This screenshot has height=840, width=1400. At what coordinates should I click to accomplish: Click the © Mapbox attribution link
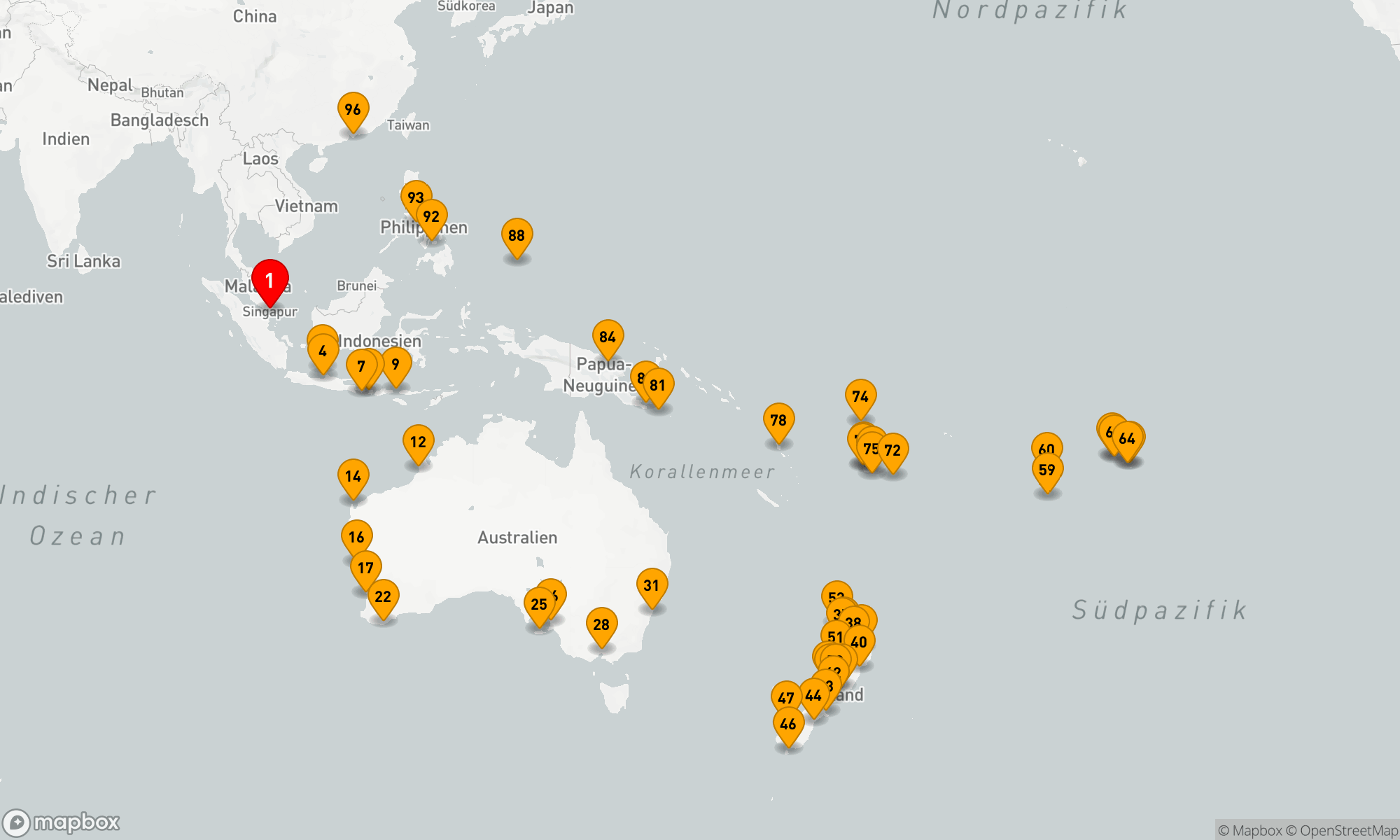[1249, 830]
